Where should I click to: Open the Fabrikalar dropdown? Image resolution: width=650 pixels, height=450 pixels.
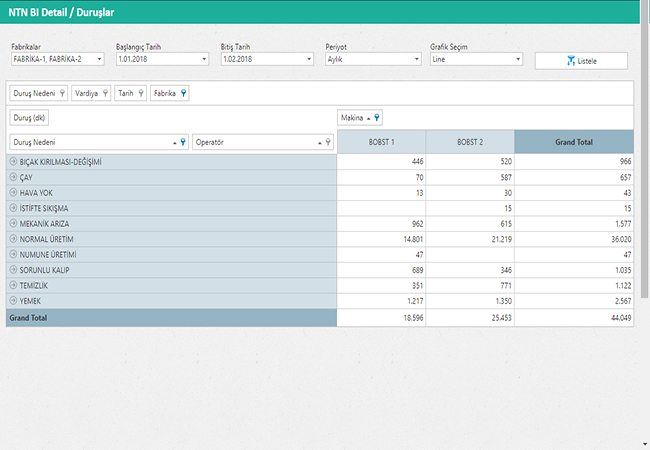tap(100, 59)
